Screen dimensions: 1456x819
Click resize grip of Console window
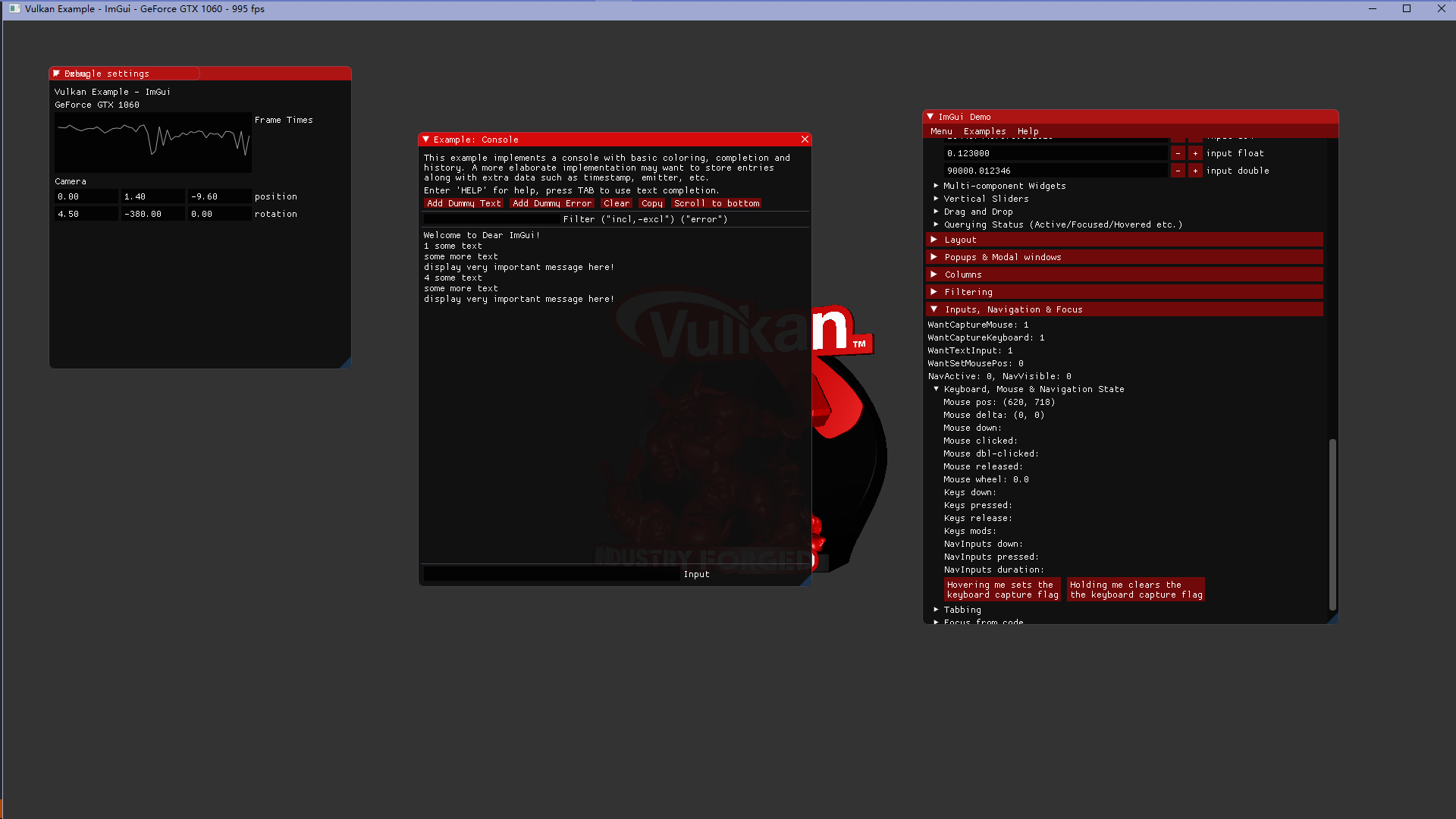pos(806,580)
